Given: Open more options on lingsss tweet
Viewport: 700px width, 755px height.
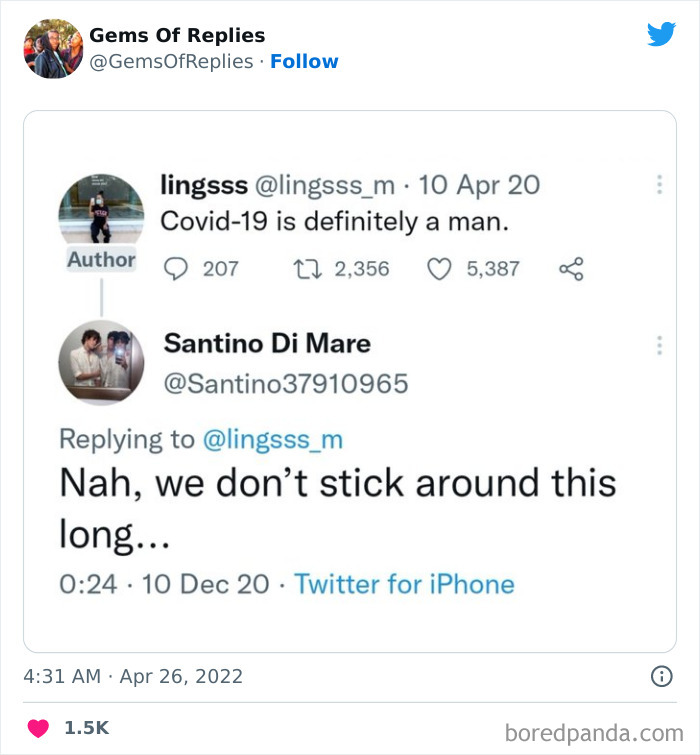Looking at the screenshot, I should pyautogui.click(x=658, y=185).
